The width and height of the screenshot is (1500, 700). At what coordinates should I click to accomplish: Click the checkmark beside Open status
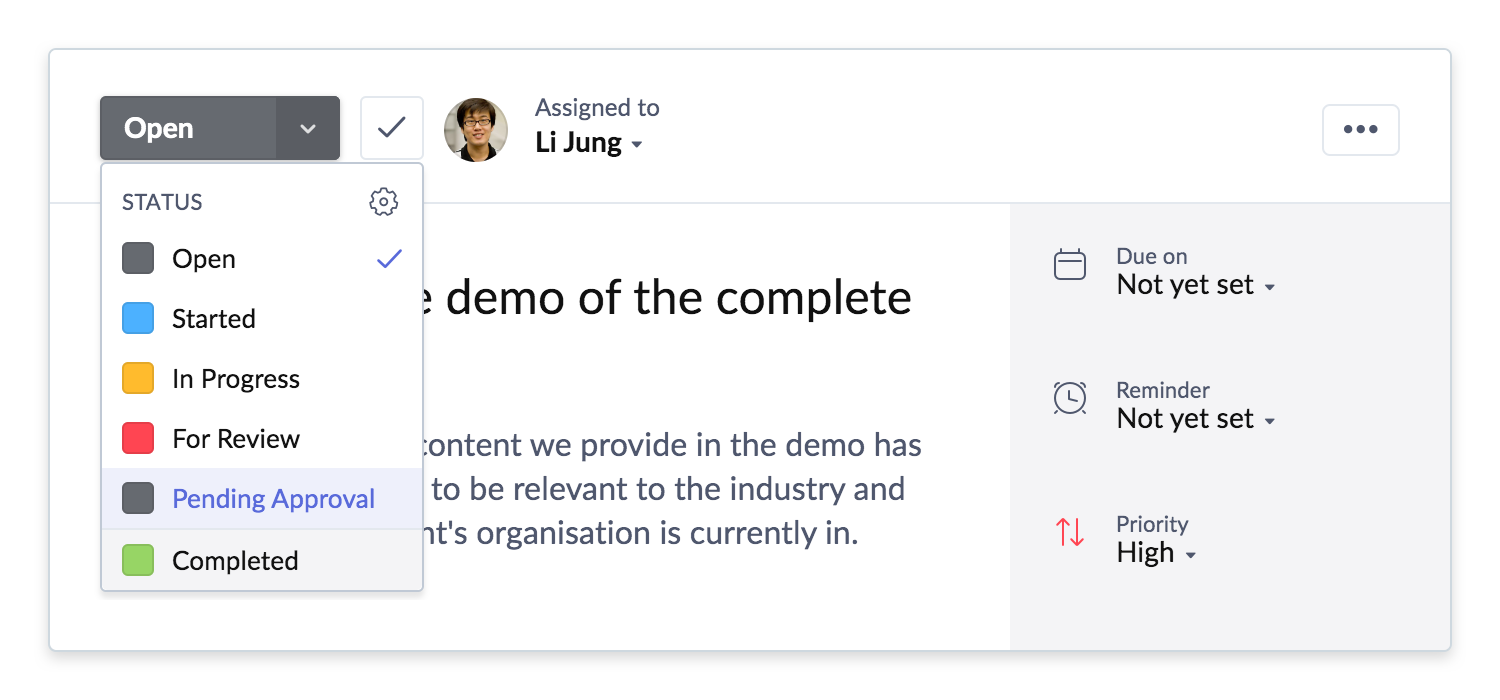tap(389, 259)
